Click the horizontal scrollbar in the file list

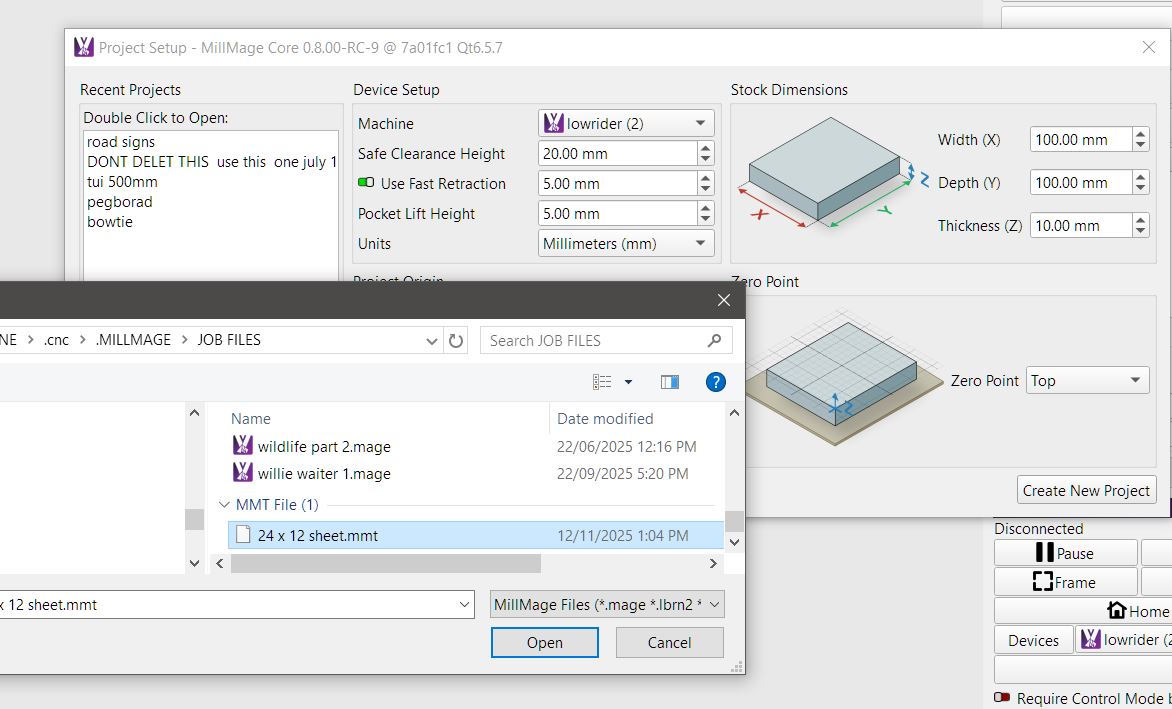(x=386, y=564)
